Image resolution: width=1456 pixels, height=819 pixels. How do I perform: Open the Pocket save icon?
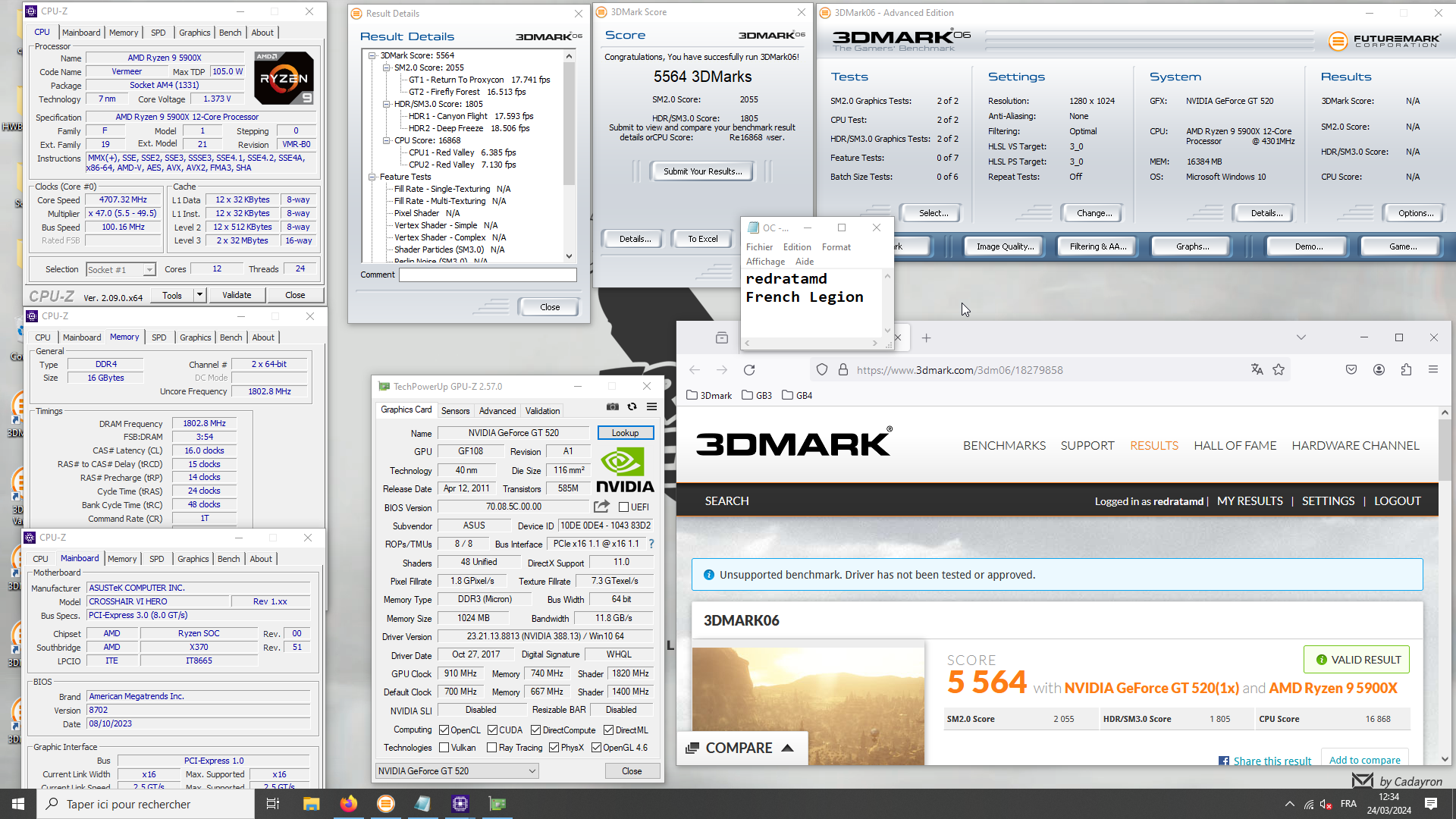(1351, 369)
